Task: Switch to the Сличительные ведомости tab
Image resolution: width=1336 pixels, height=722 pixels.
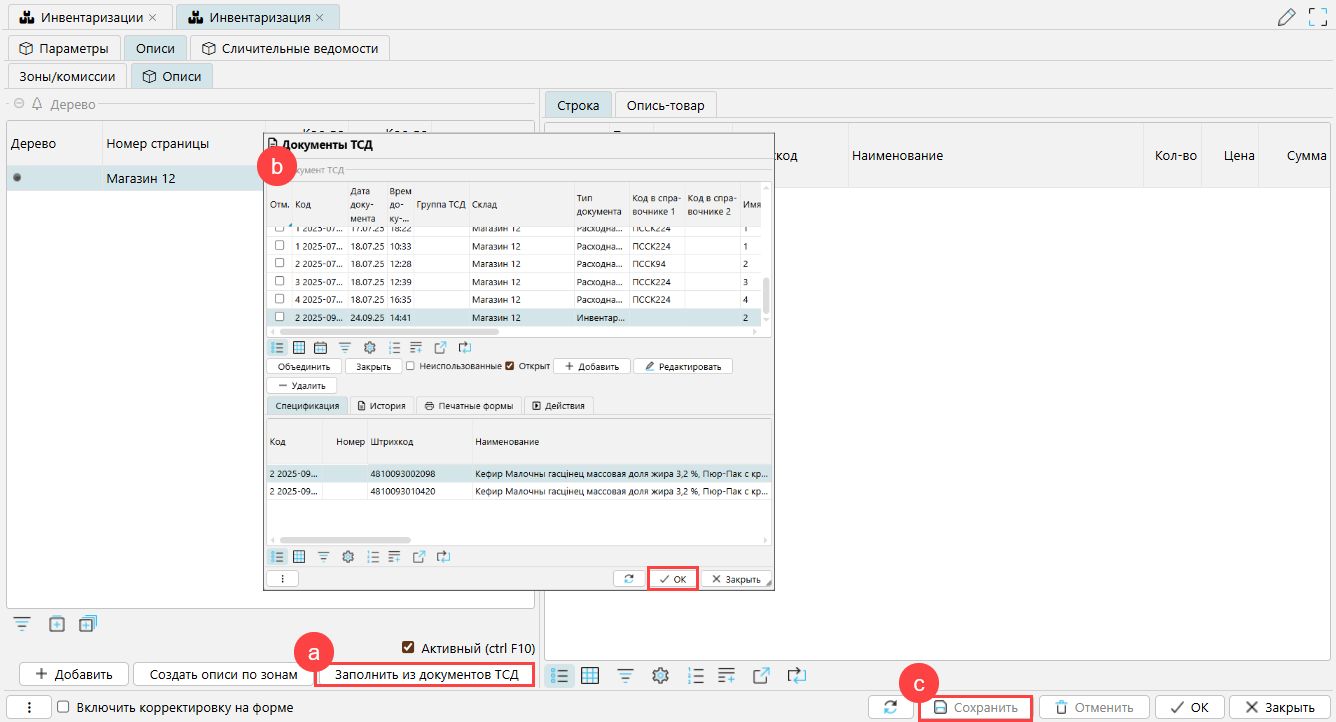Action: 290,48
